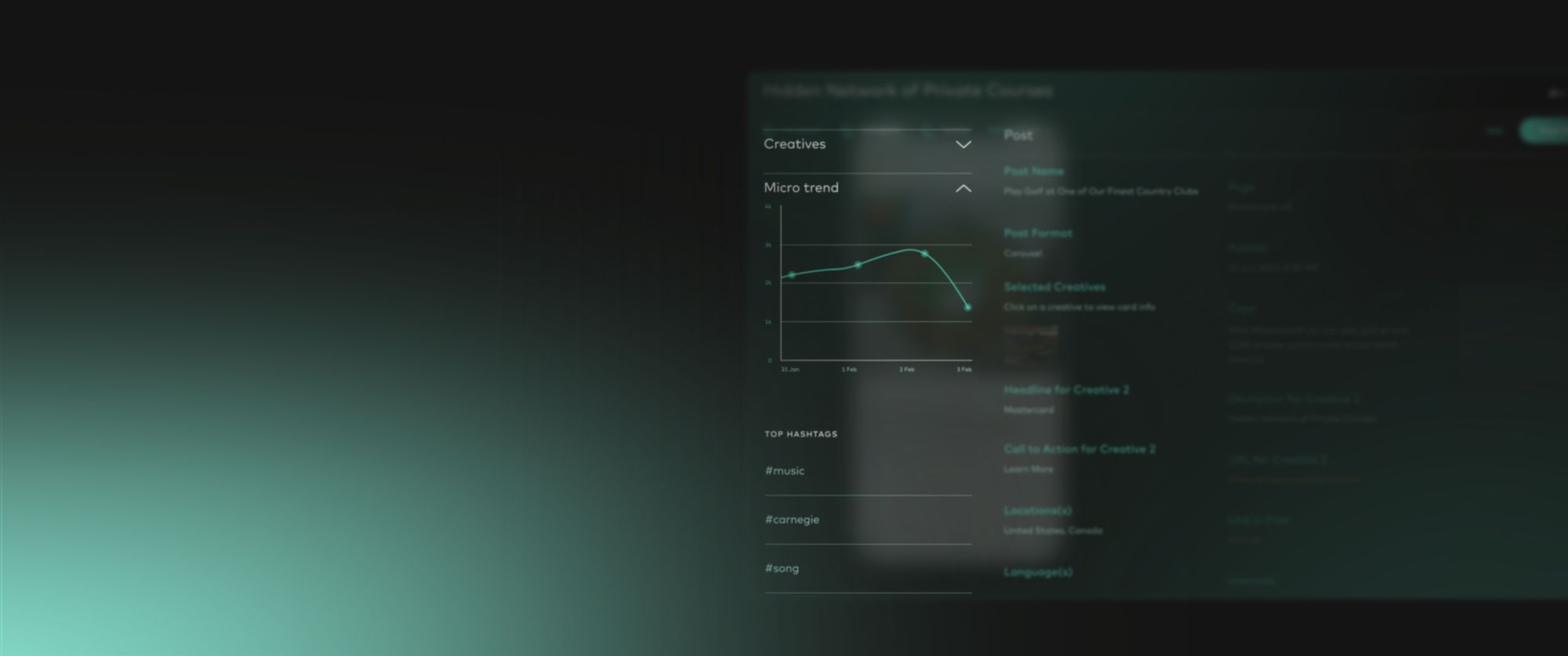
Task: Expand the Creatives section chevron
Action: pyautogui.click(x=963, y=145)
